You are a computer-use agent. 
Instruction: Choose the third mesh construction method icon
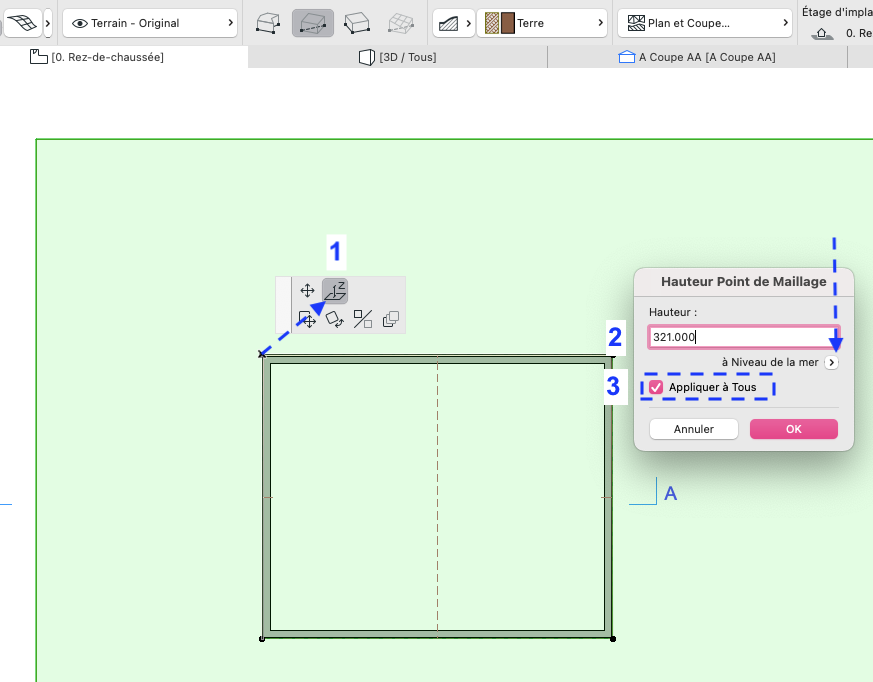(x=357, y=23)
